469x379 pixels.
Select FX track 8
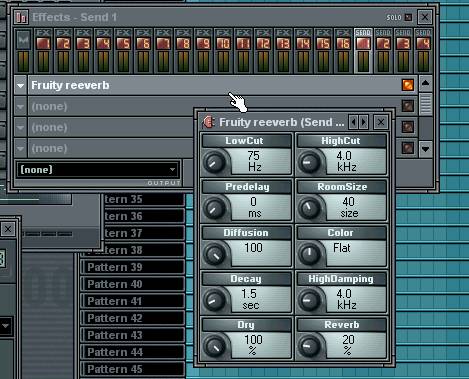[x=183, y=51]
